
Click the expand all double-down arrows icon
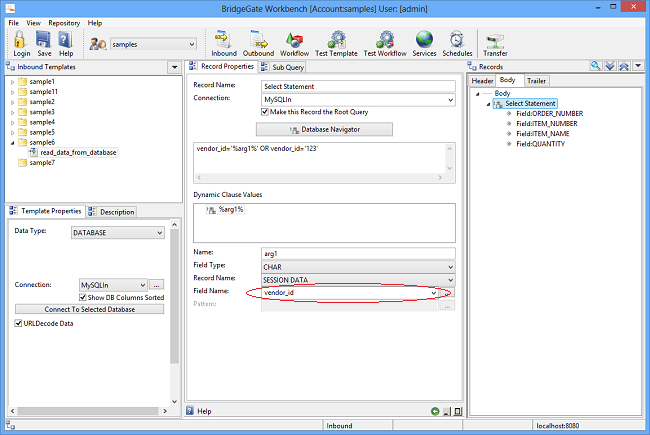610,66
